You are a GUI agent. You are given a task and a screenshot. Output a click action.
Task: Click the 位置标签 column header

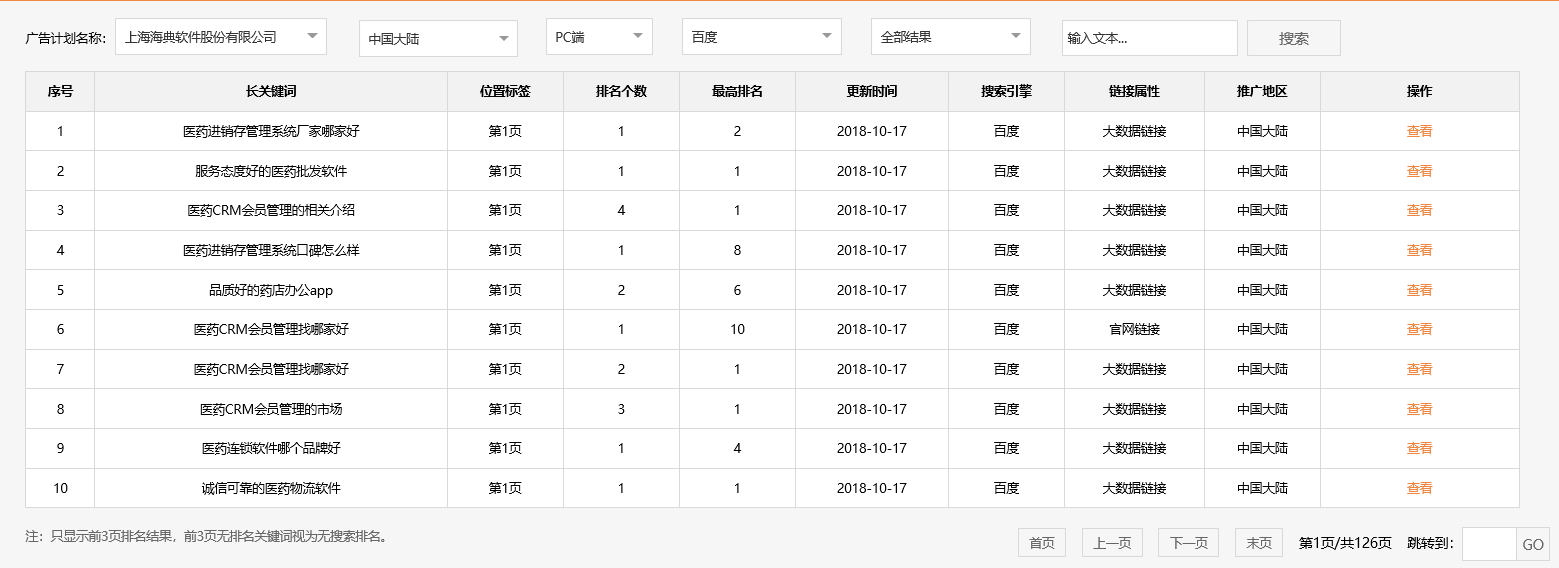click(505, 91)
